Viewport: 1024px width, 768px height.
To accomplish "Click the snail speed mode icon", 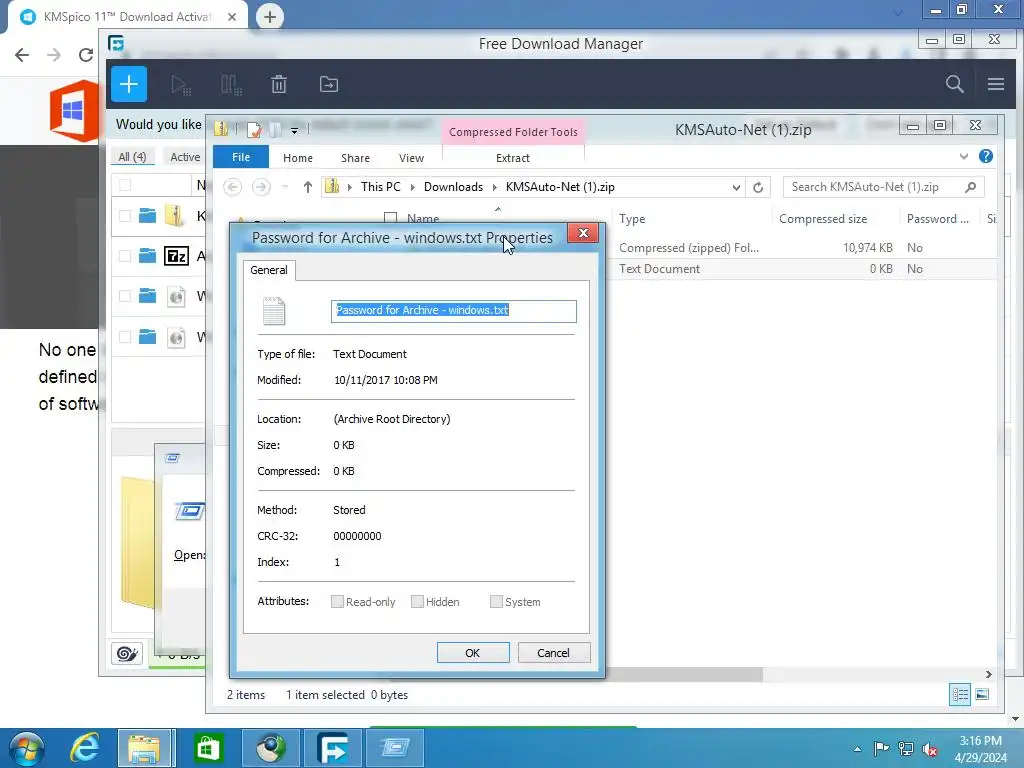I will click(x=127, y=653).
